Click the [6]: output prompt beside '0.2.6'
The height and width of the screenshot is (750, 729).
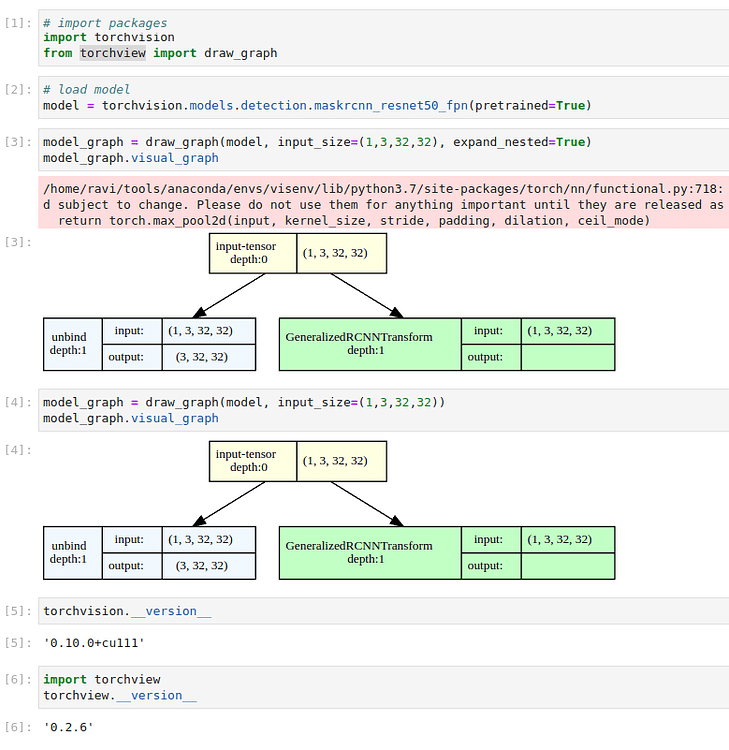[19, 727]
